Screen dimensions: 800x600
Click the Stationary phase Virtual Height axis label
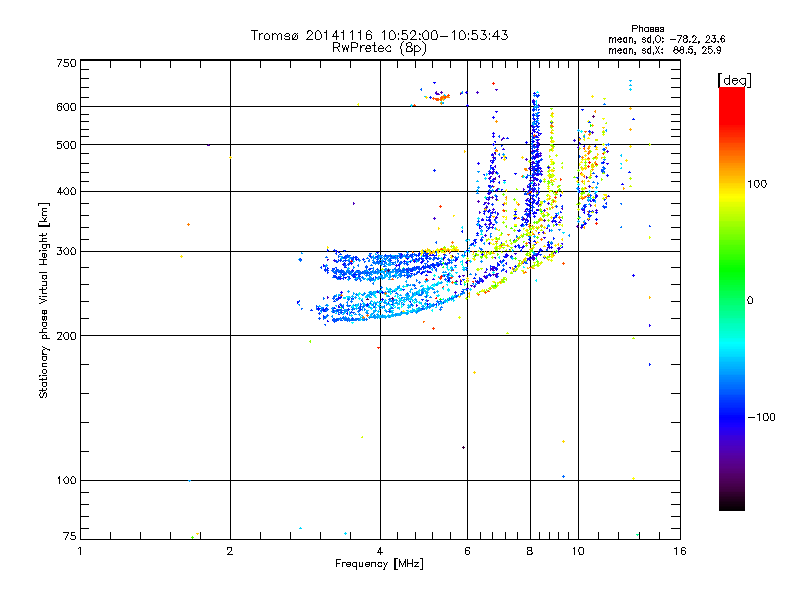click(44, 302)
